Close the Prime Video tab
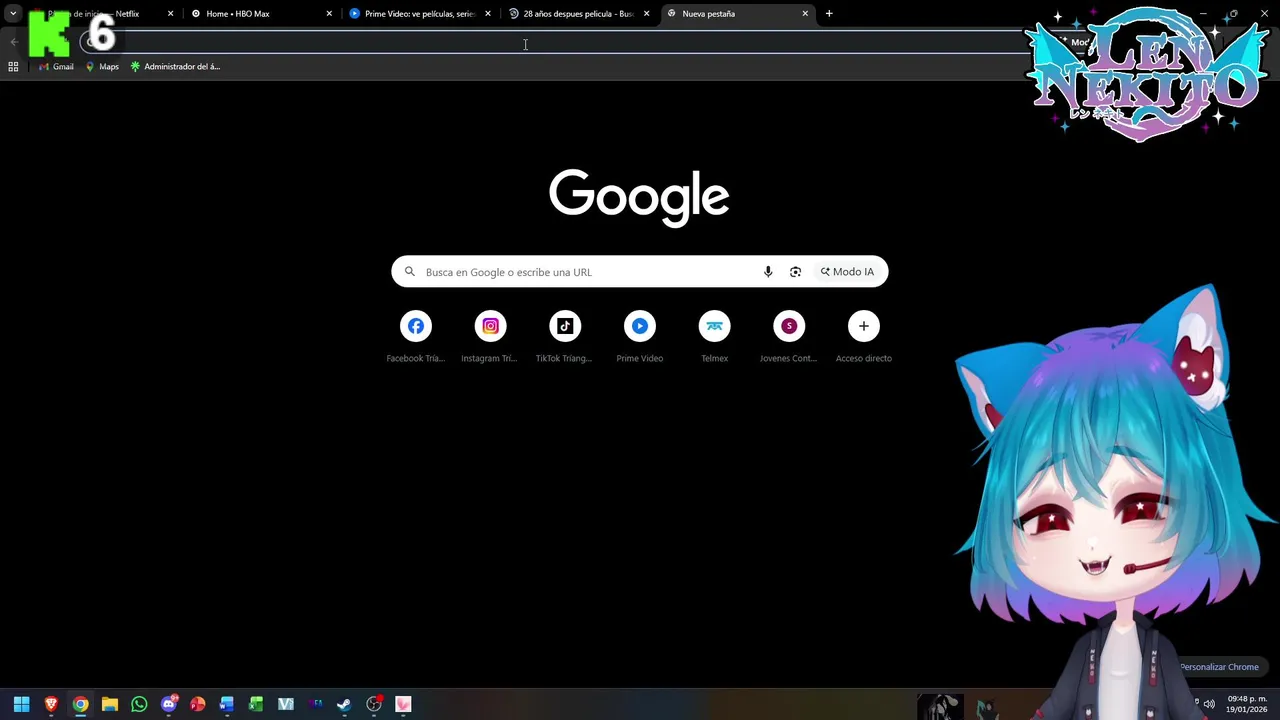This screenshot has height=720, width=1280. [488, 14]
